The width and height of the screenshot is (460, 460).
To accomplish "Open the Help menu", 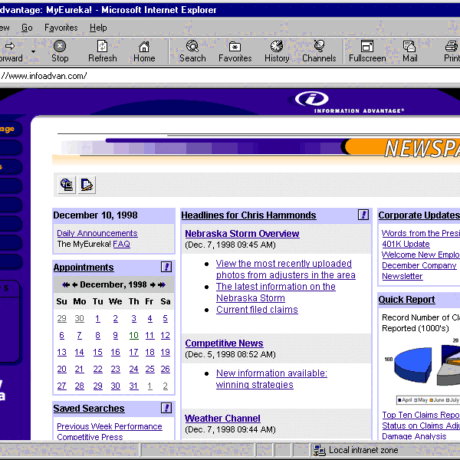I will click(x=98, y=28).
